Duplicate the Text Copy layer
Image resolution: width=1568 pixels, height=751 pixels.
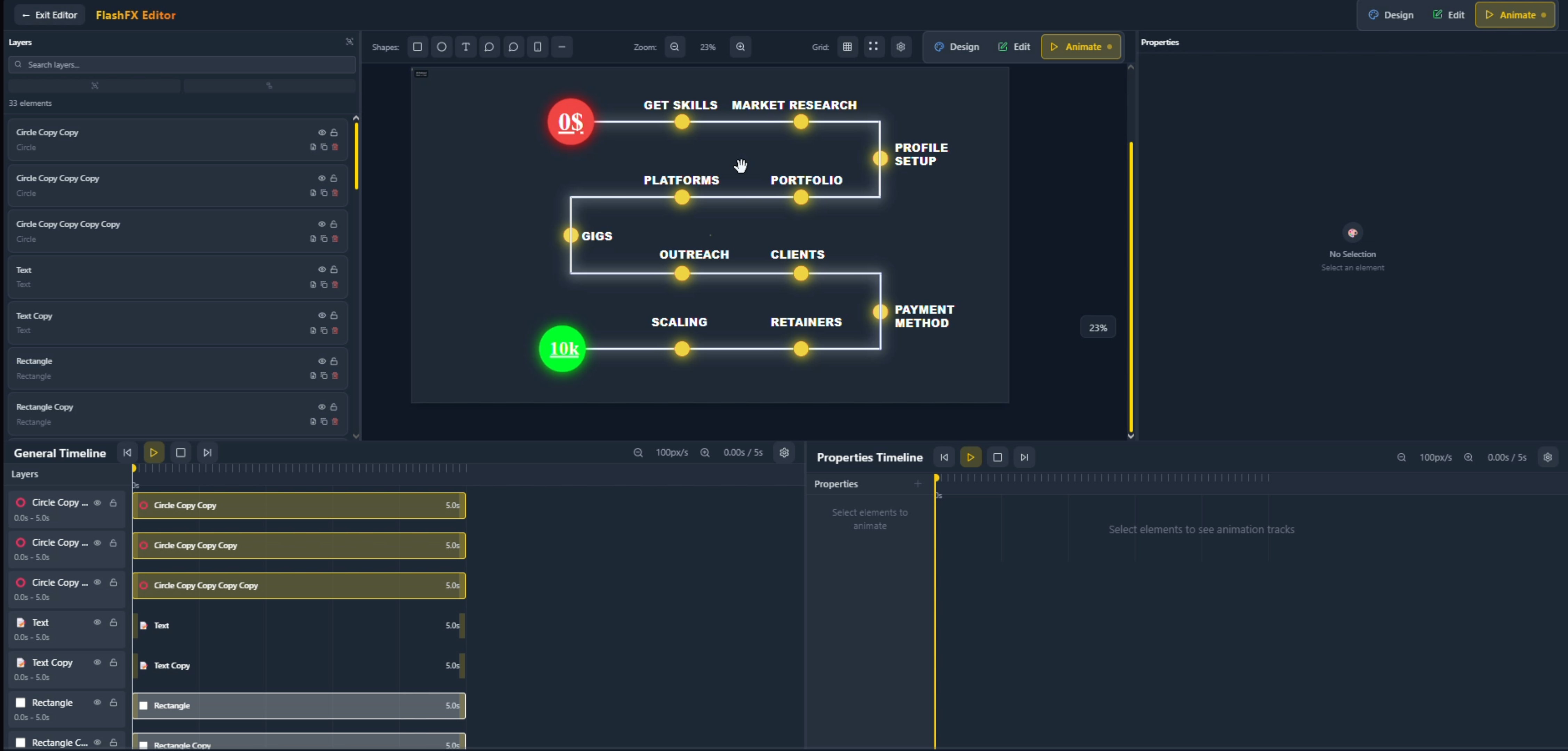(324, 330)
